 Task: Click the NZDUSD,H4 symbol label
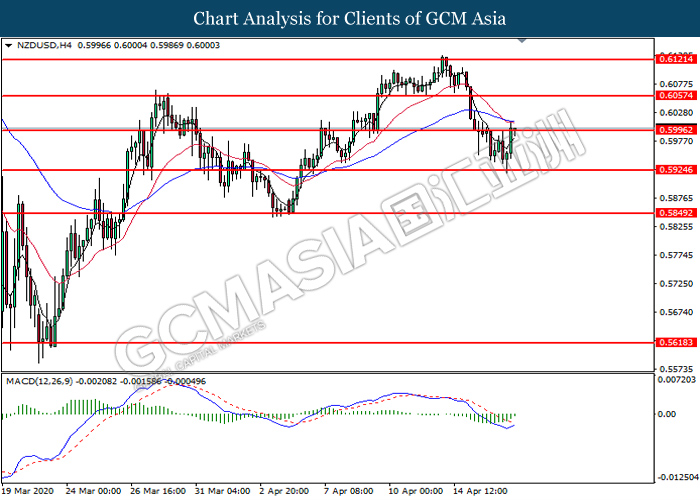click(x=44, y=46)
